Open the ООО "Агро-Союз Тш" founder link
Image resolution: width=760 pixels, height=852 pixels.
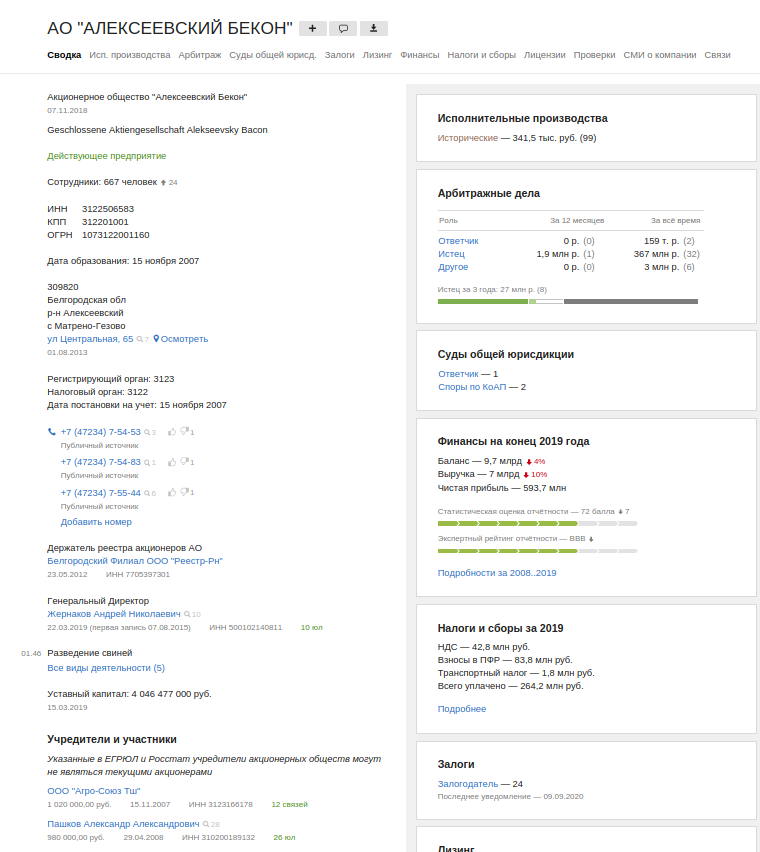click(87, 791)
